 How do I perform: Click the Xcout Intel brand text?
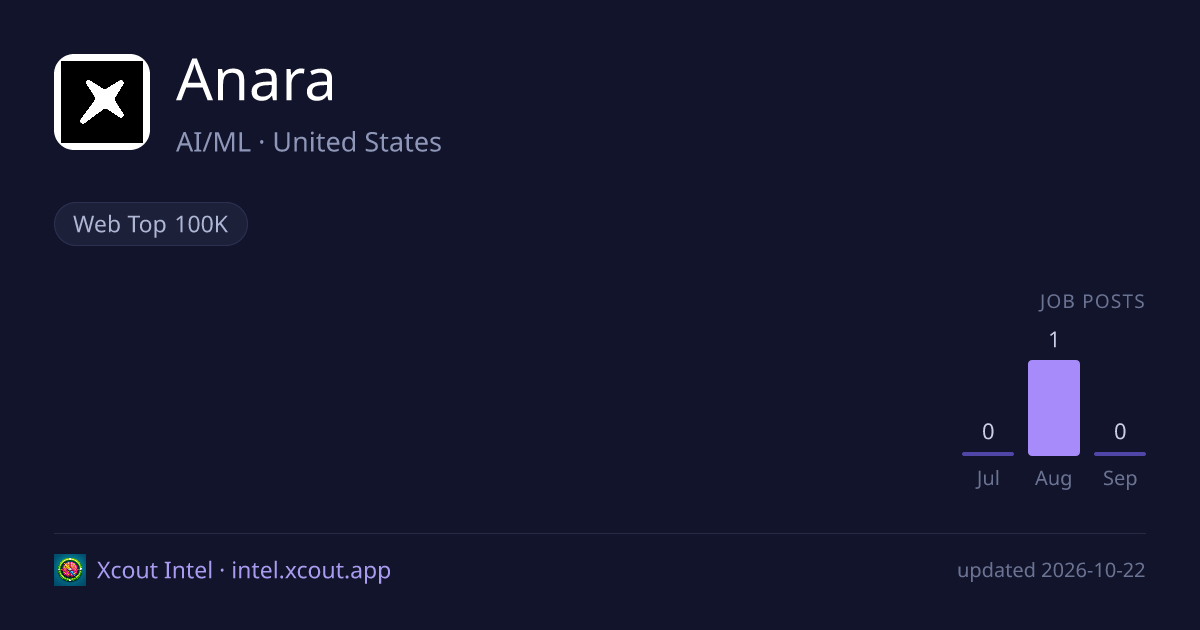155,571
